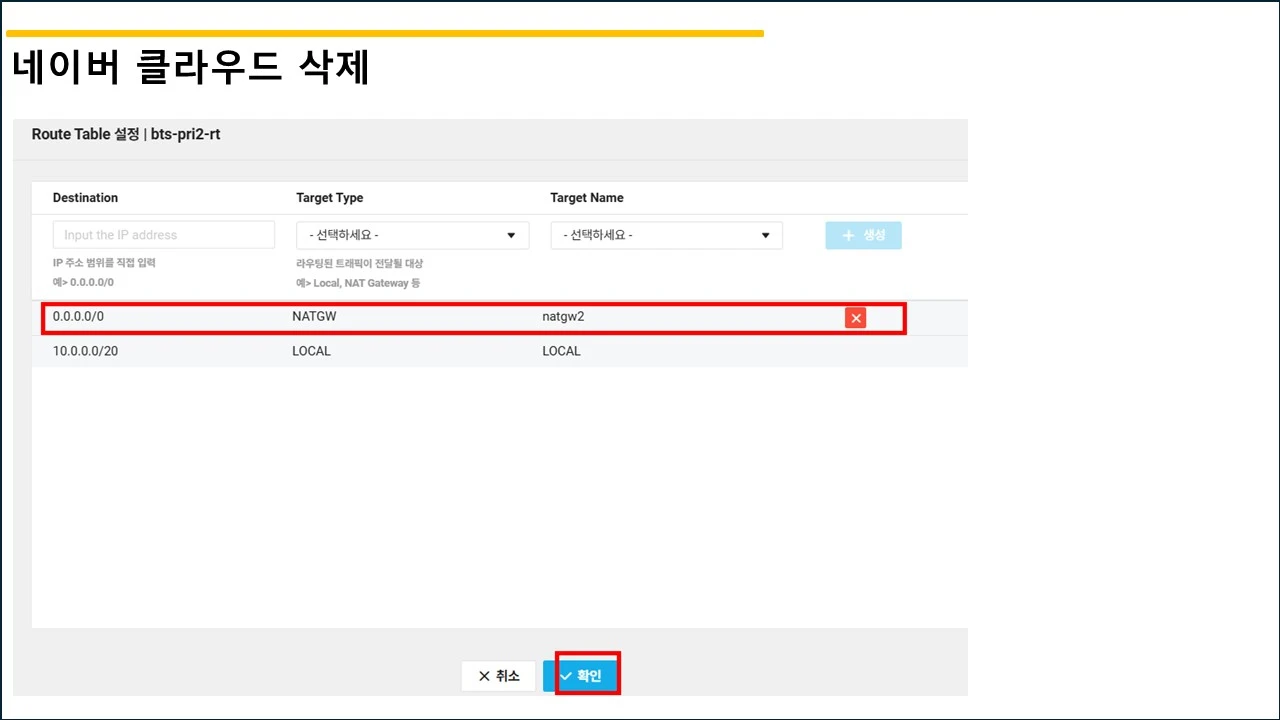Viewport: 1280px width, 720px height.
Task: Click the LOCAL target name cell
Action: coord(561,351)
